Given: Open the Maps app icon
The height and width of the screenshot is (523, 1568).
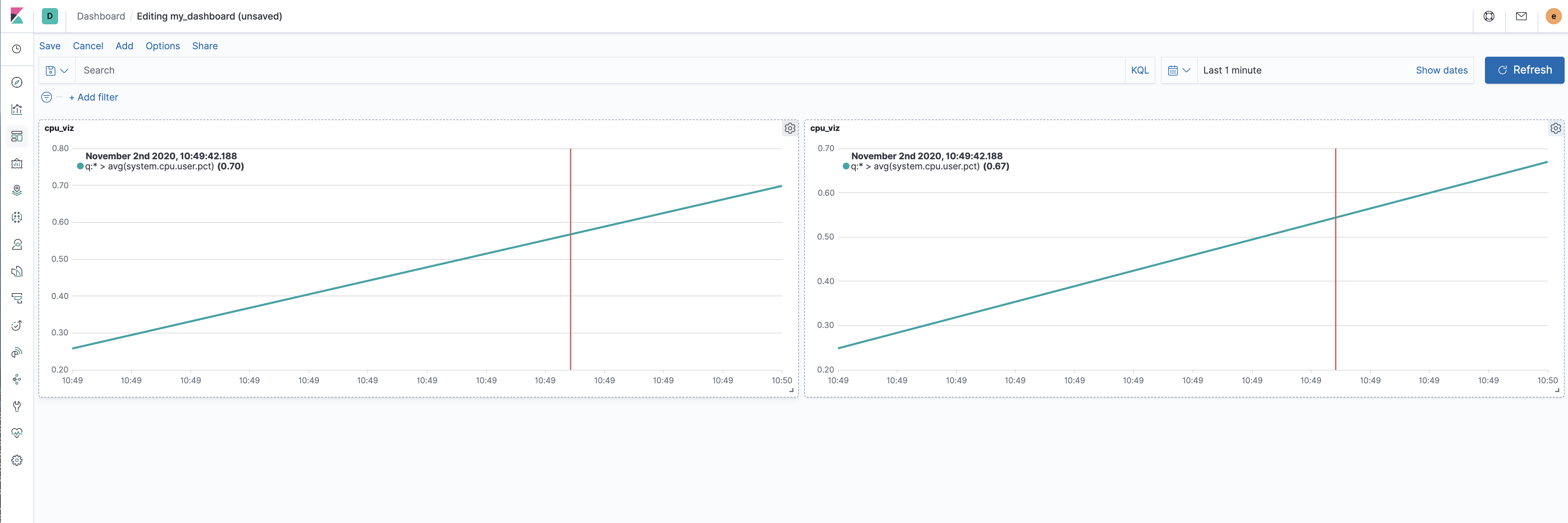Looking at the screenshot, I should (17, 190).
